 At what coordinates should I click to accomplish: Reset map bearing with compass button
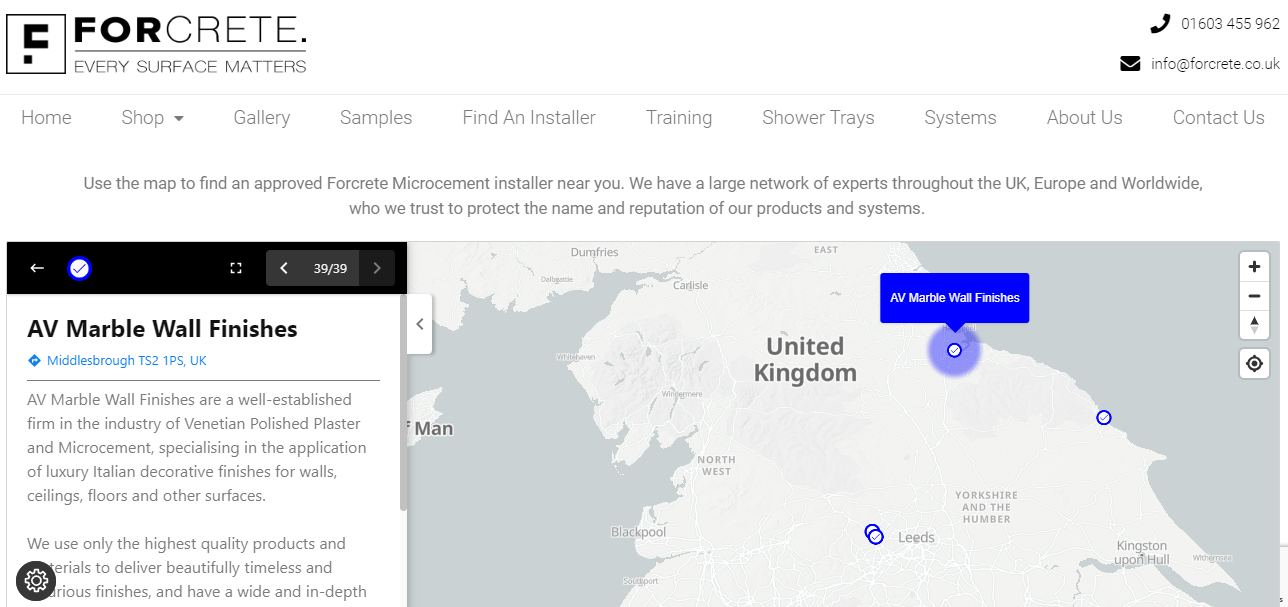tap(1254, 324)
